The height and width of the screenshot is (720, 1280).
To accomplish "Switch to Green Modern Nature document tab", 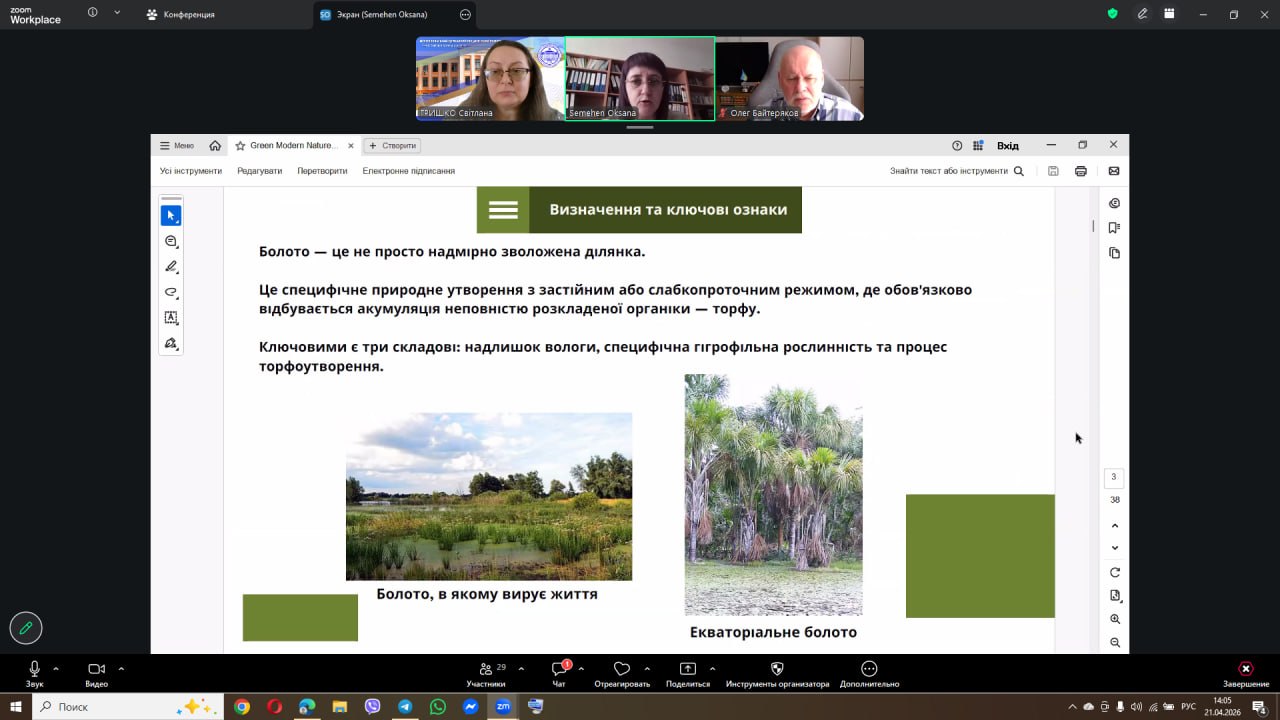I will 292,146.
